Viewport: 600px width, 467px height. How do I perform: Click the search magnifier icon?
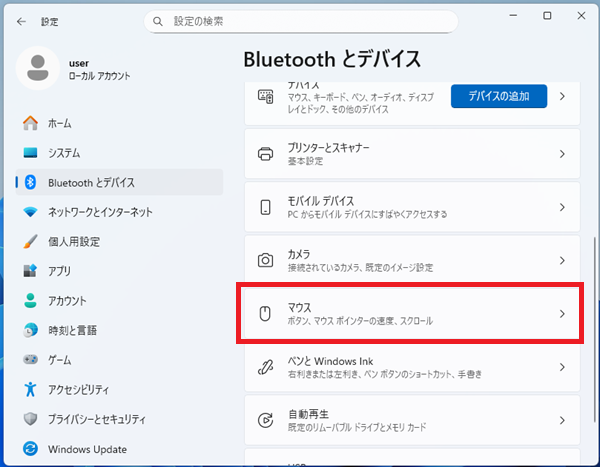coord(158,21)
